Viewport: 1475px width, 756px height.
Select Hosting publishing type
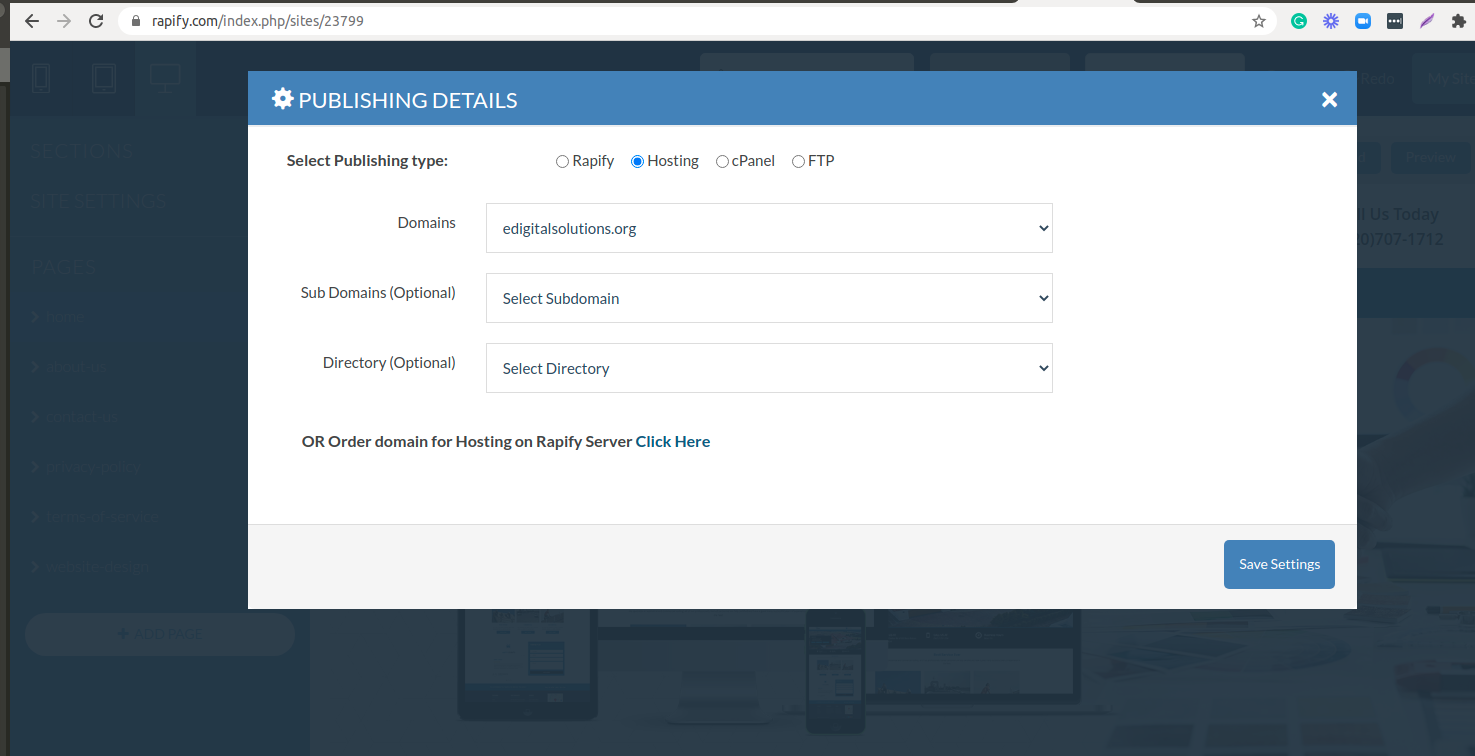[637, 162]
